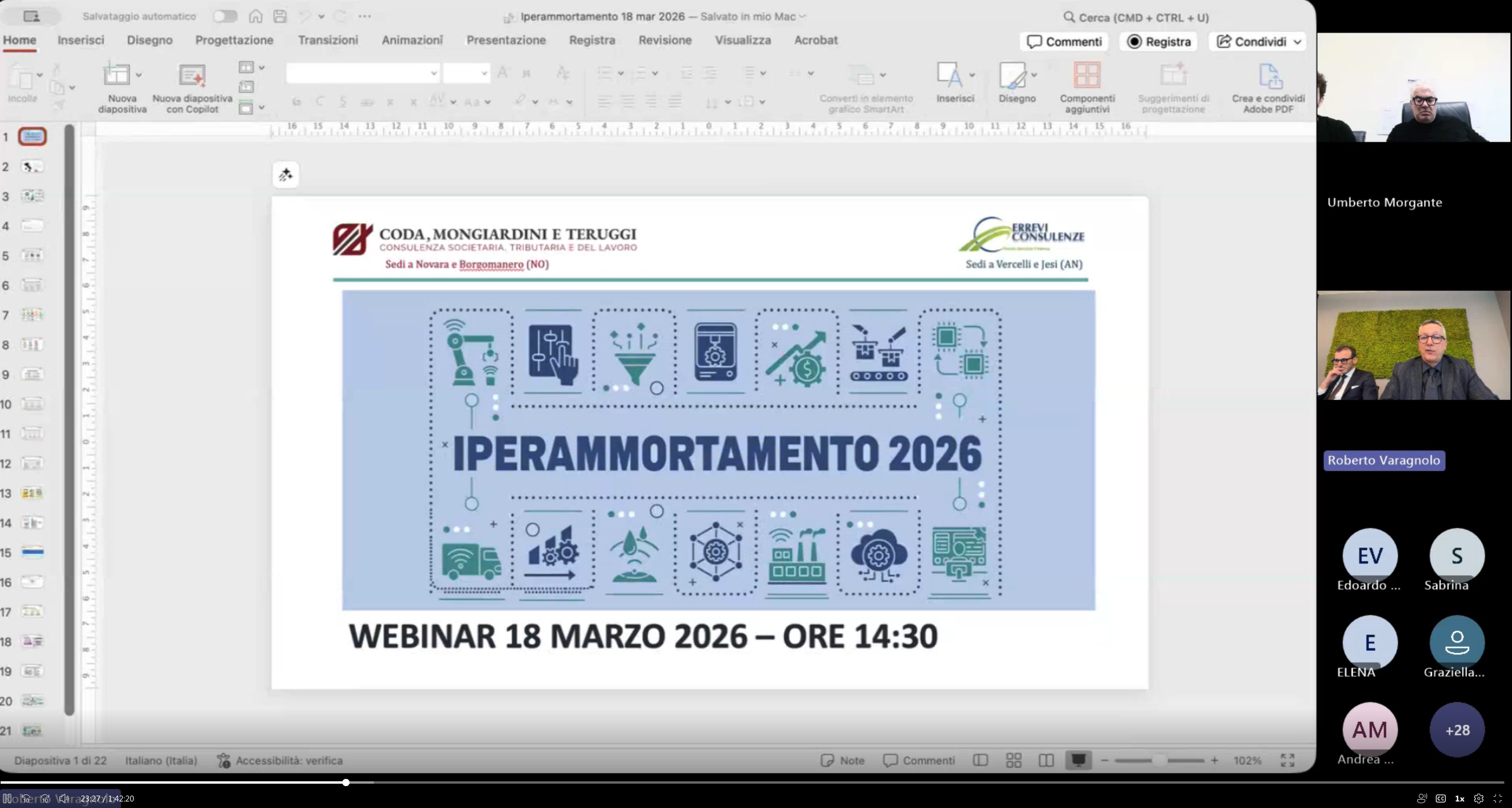This screenshot has width=1512, height=808.
Task: Open the Disegno pen icon in ribbon
Action: point(1012,75)
